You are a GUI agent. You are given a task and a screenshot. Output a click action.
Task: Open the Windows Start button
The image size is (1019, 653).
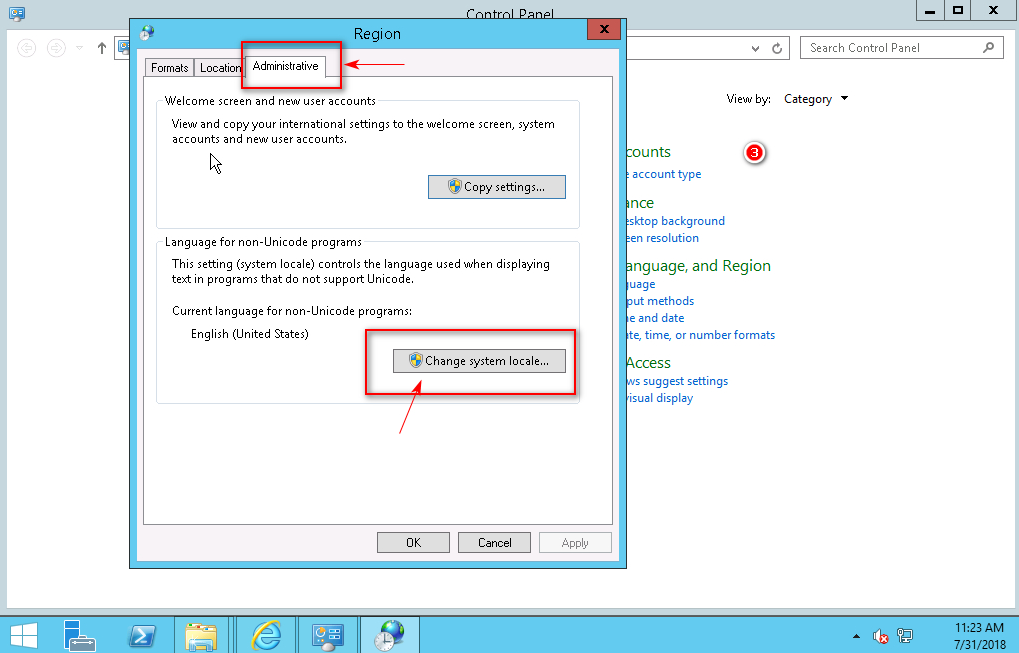tap(23, 635)
